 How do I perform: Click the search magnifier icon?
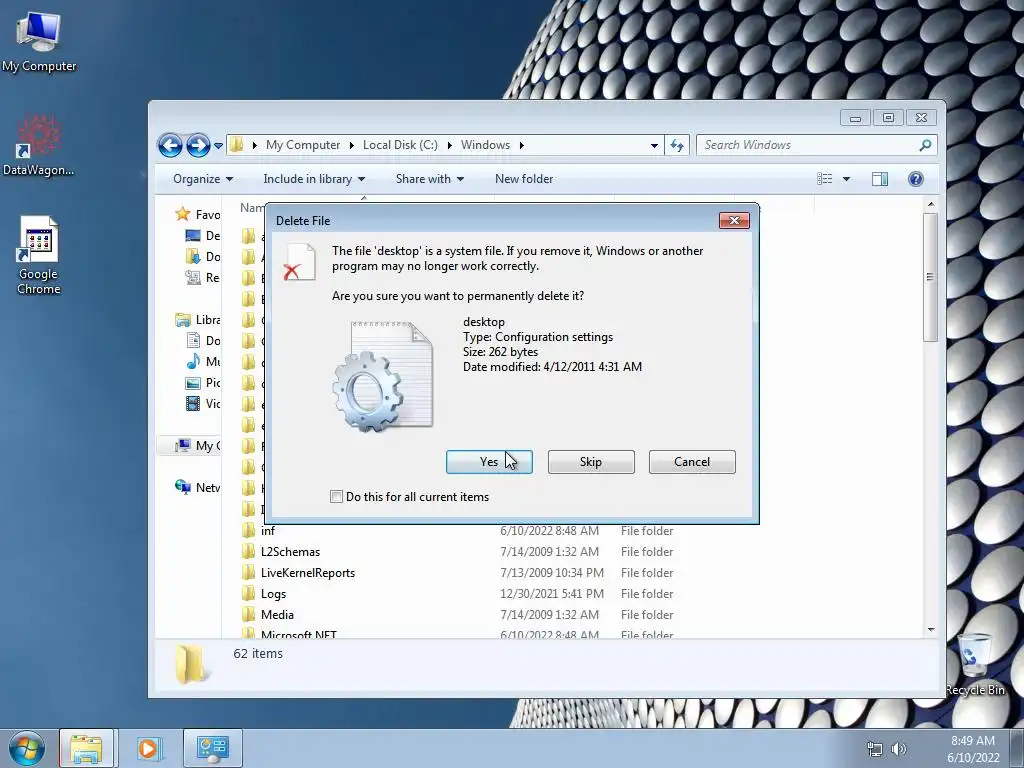[x=925, y=145]
